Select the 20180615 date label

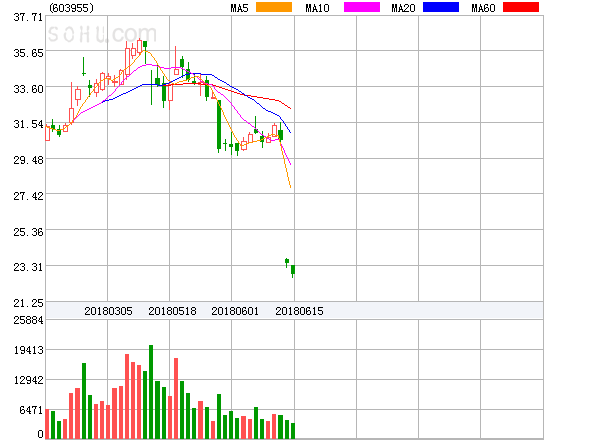point(299,311)
